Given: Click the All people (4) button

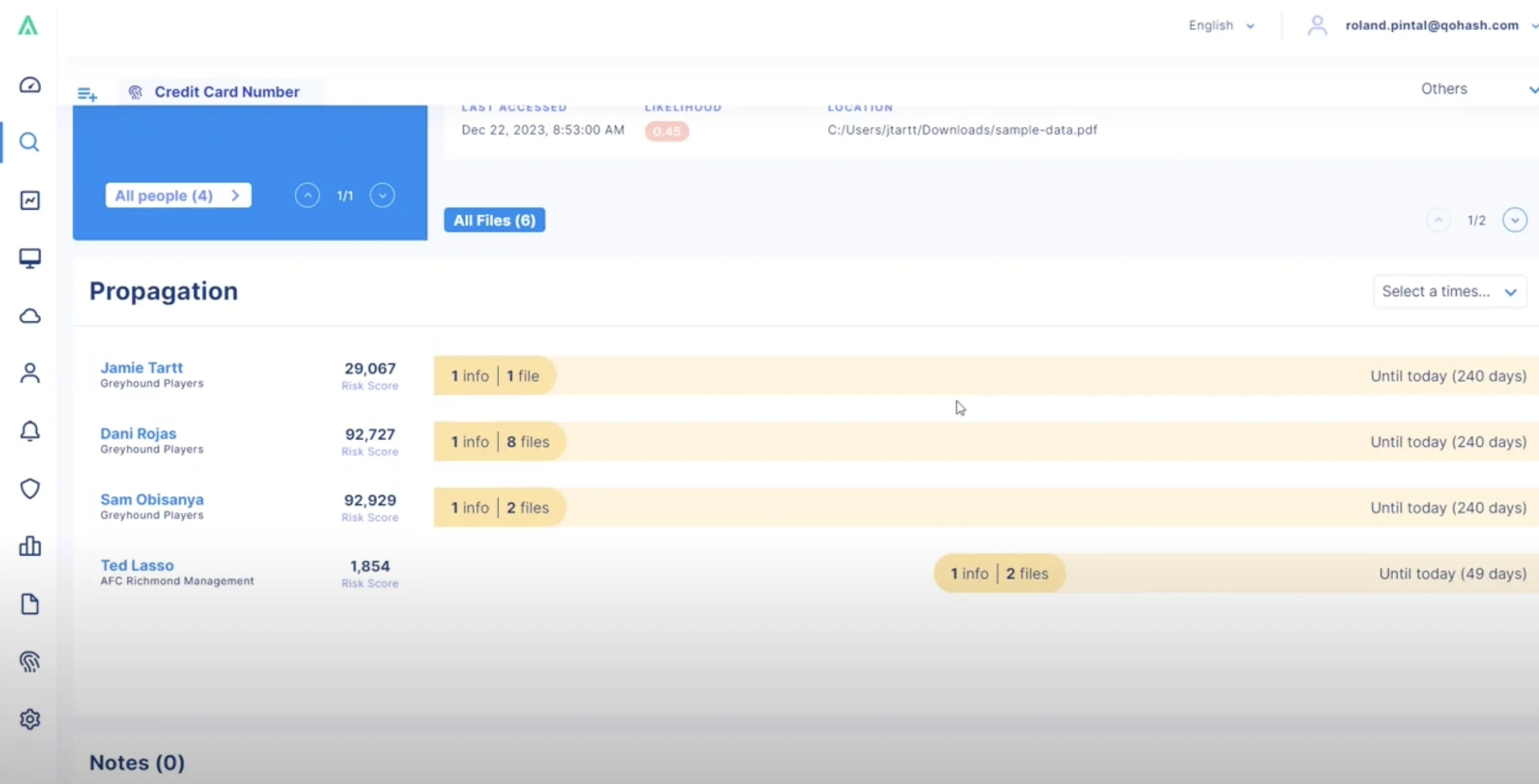Looking at the screenshot, I should [x=178, y=196].
